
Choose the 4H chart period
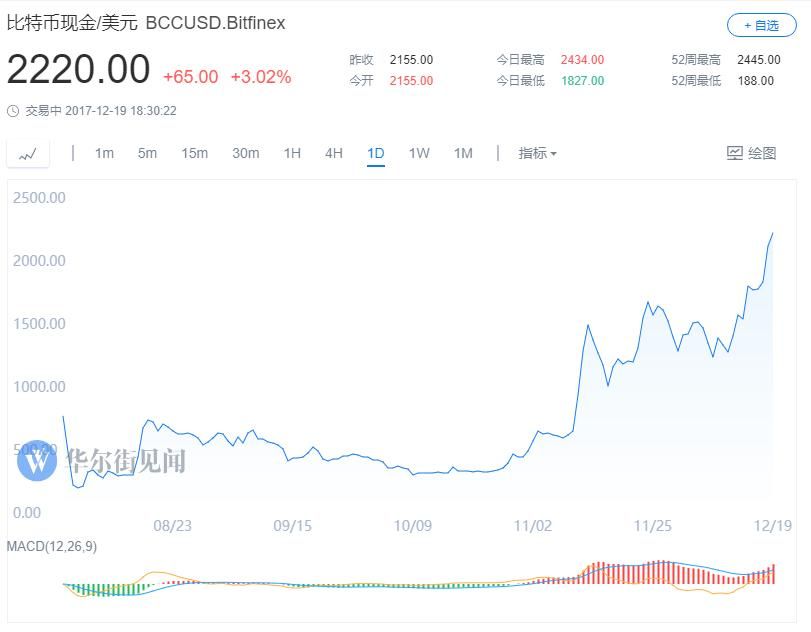pyautogui.click(x=334, y=153)
